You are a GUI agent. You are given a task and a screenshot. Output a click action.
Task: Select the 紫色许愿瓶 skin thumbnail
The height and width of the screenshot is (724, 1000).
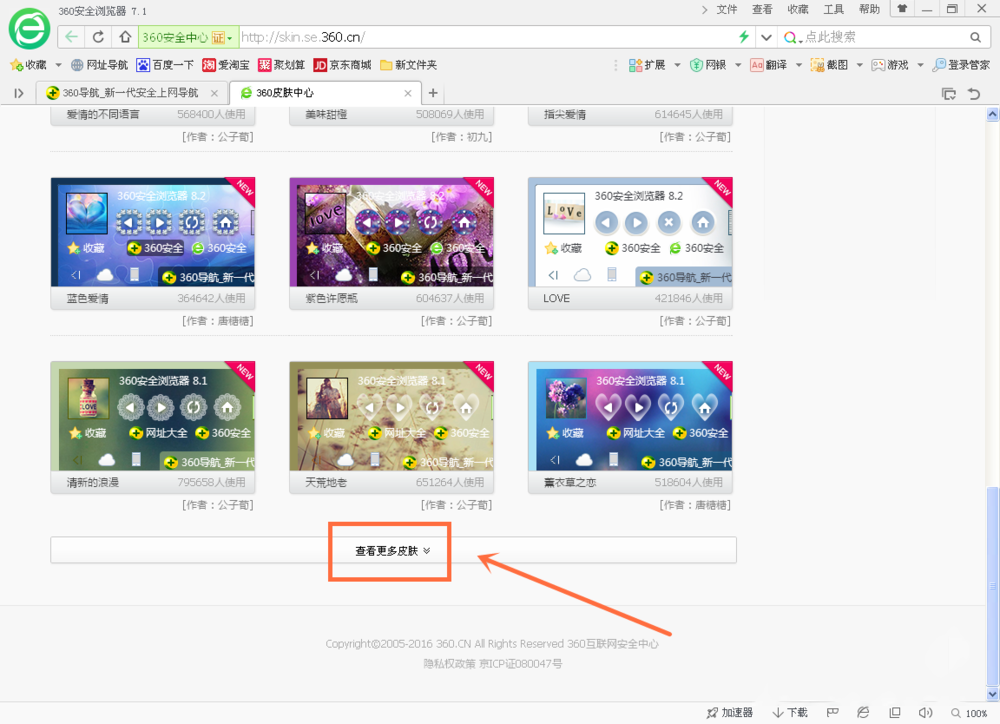[x=392, y=232]
